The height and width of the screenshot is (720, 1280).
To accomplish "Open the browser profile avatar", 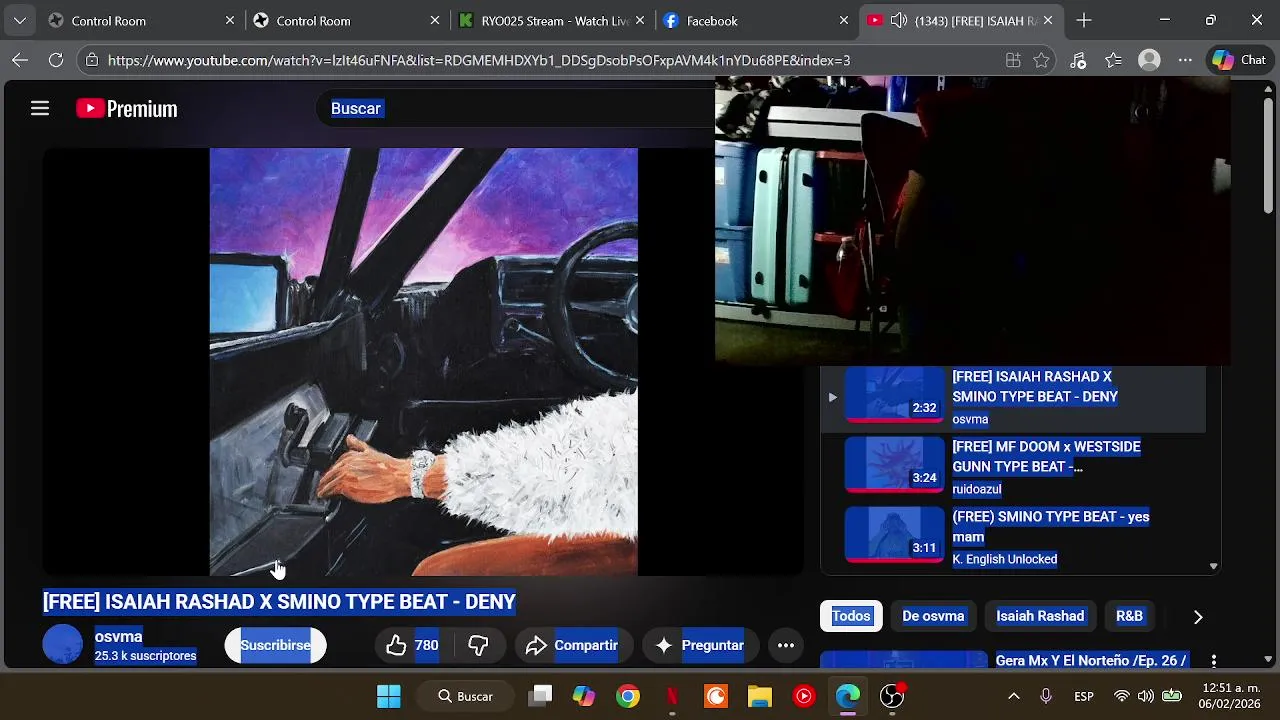I will coord(1149,60).
